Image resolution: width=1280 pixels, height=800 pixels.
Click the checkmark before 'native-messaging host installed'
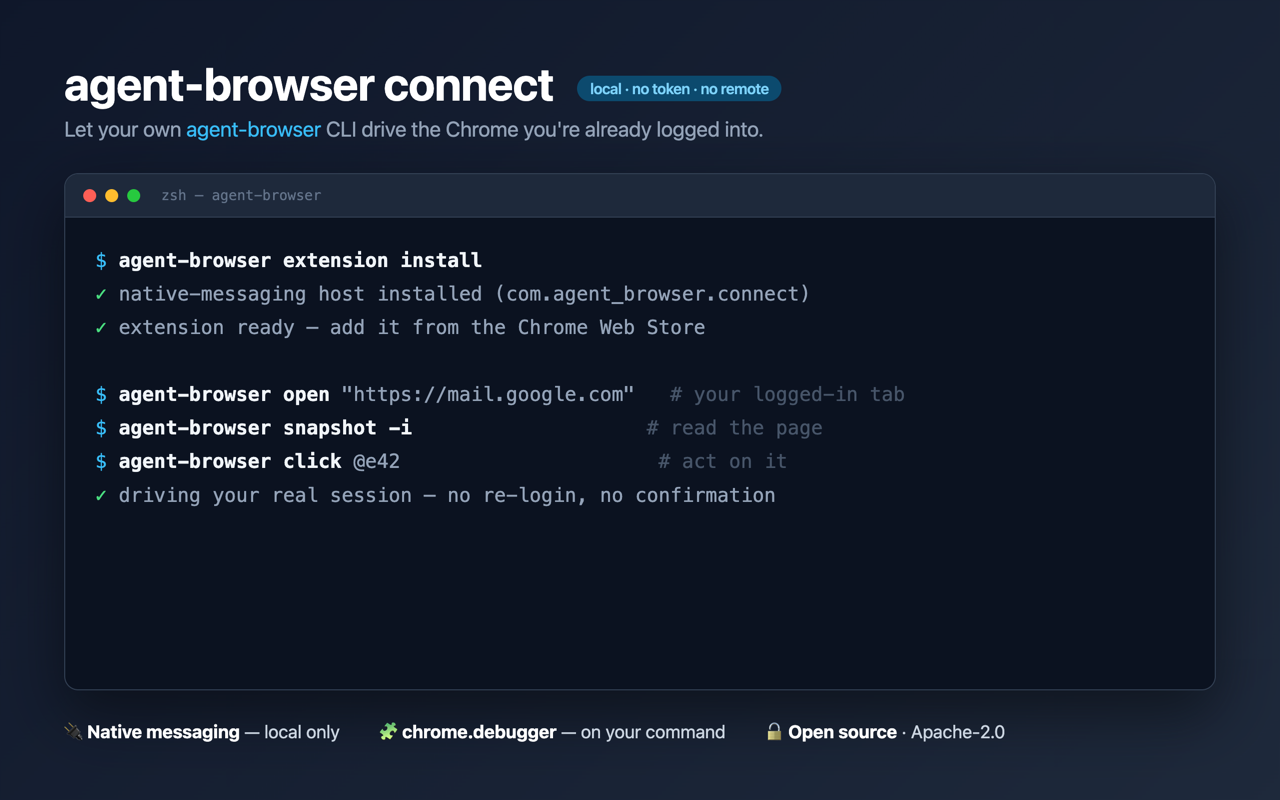[101, 294]
